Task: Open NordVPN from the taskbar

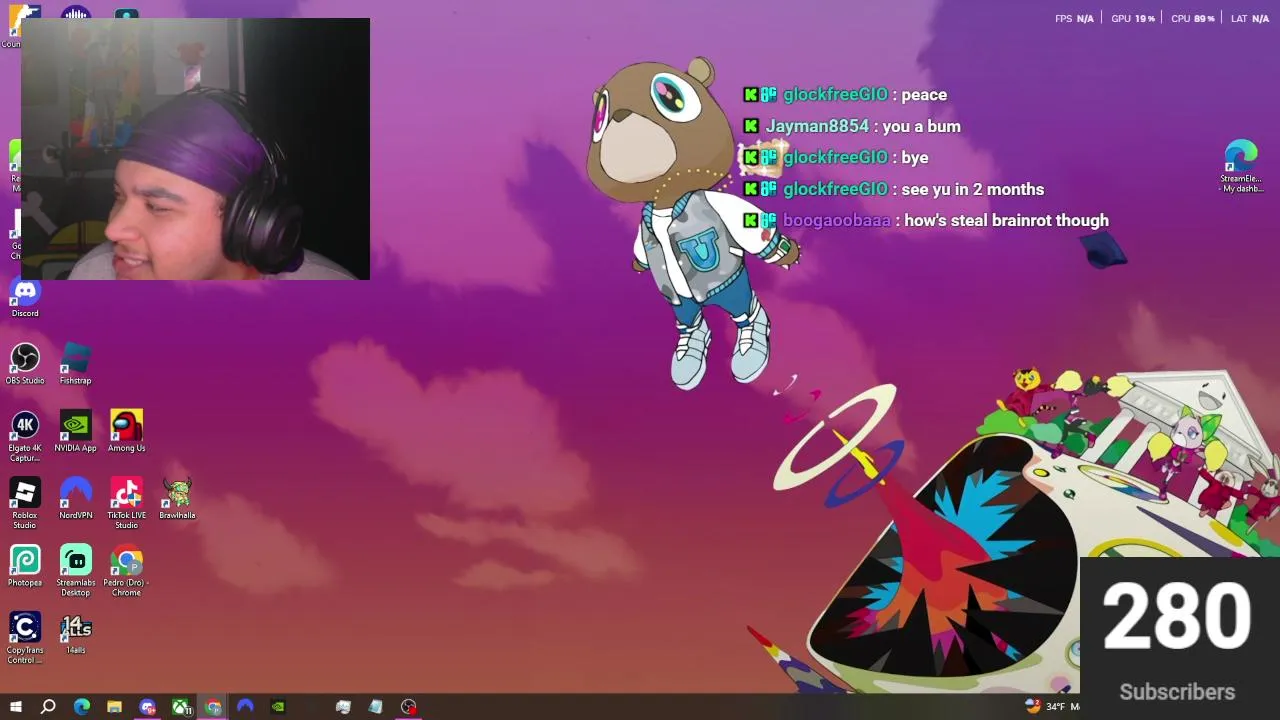Action: (246, 707)
